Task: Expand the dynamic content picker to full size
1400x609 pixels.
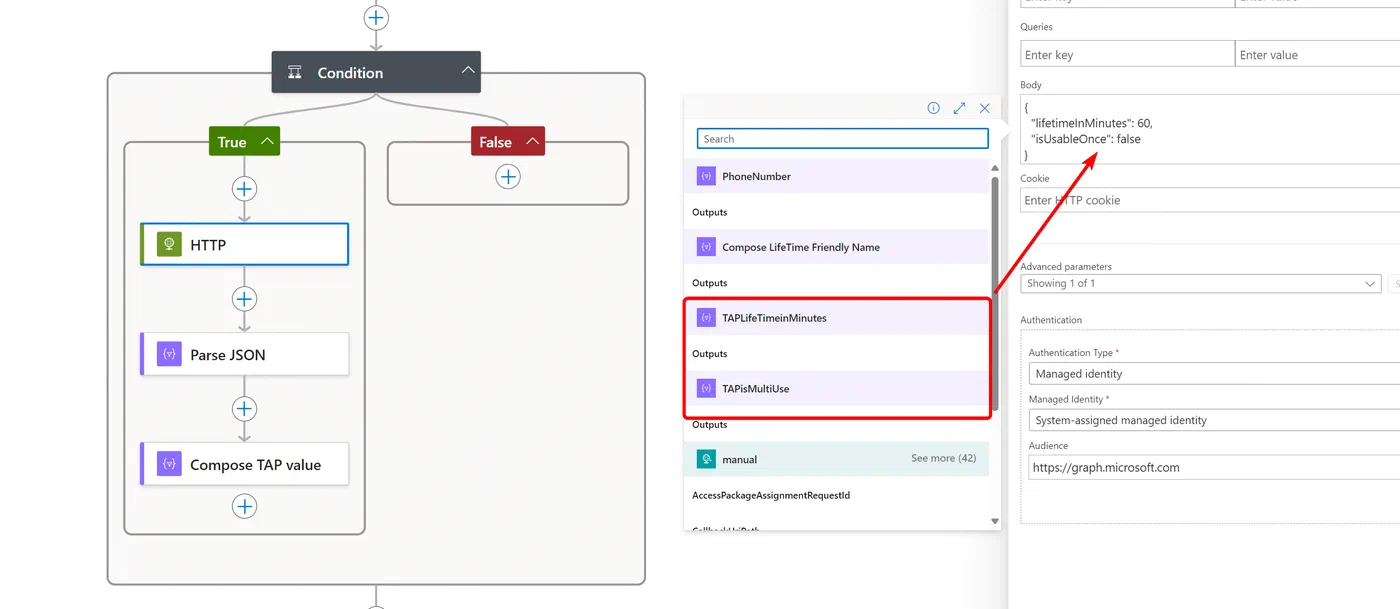Action: point(959,108)
